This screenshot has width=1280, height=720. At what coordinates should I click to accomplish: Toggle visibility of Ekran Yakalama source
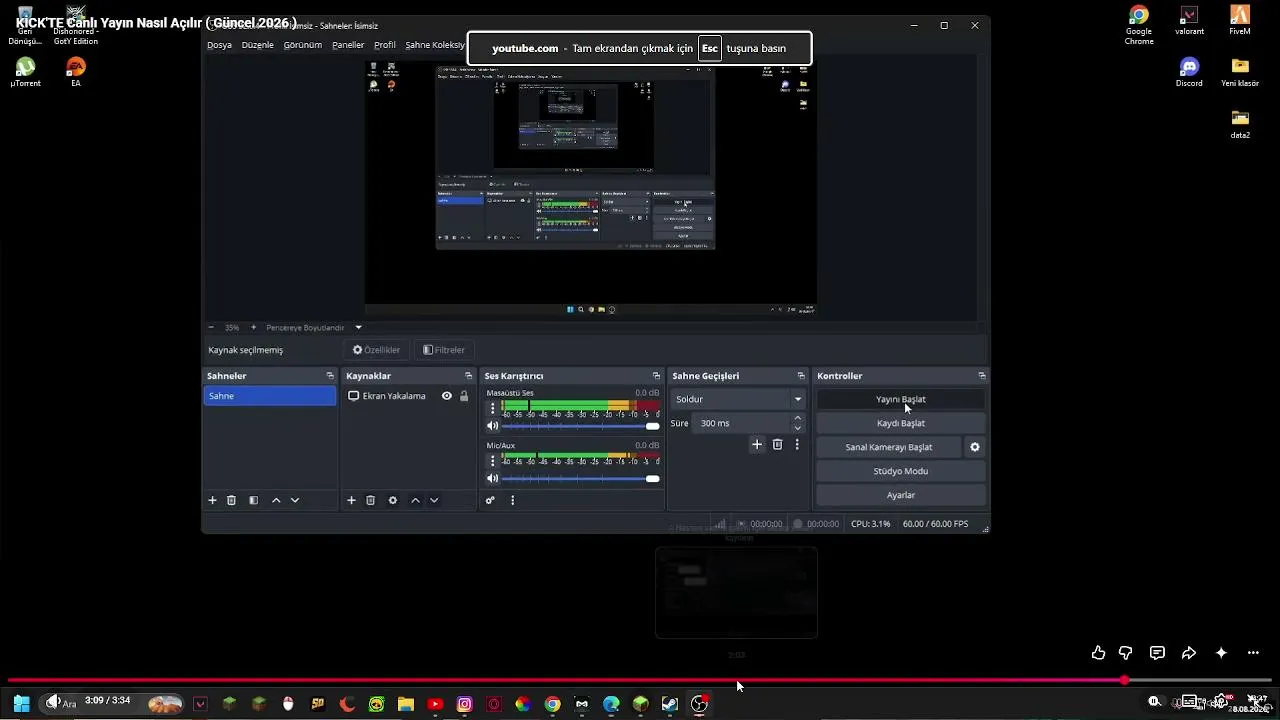point(447,396)
